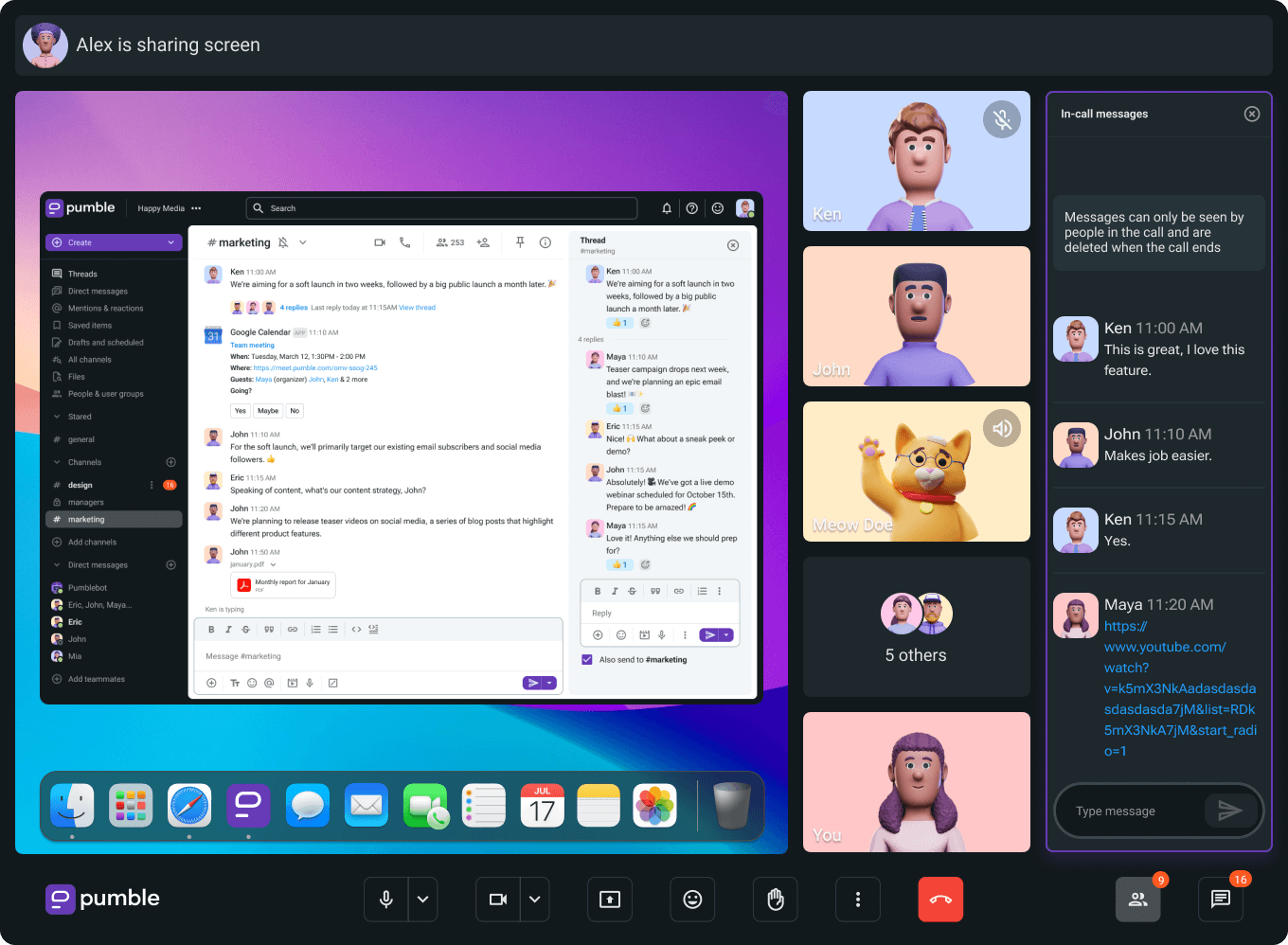Expand the microphone options dropdown arrow

(423, 899)
